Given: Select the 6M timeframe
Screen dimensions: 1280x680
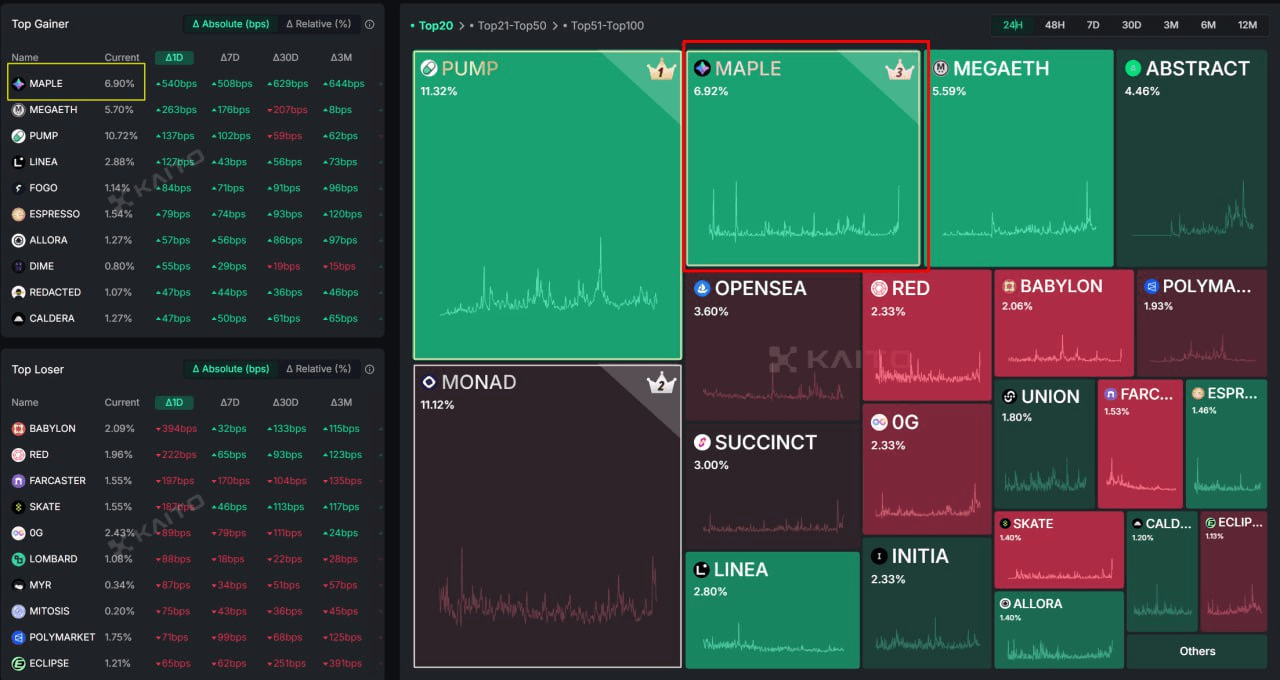Looking at the screenshot, I should point(1208,25).
